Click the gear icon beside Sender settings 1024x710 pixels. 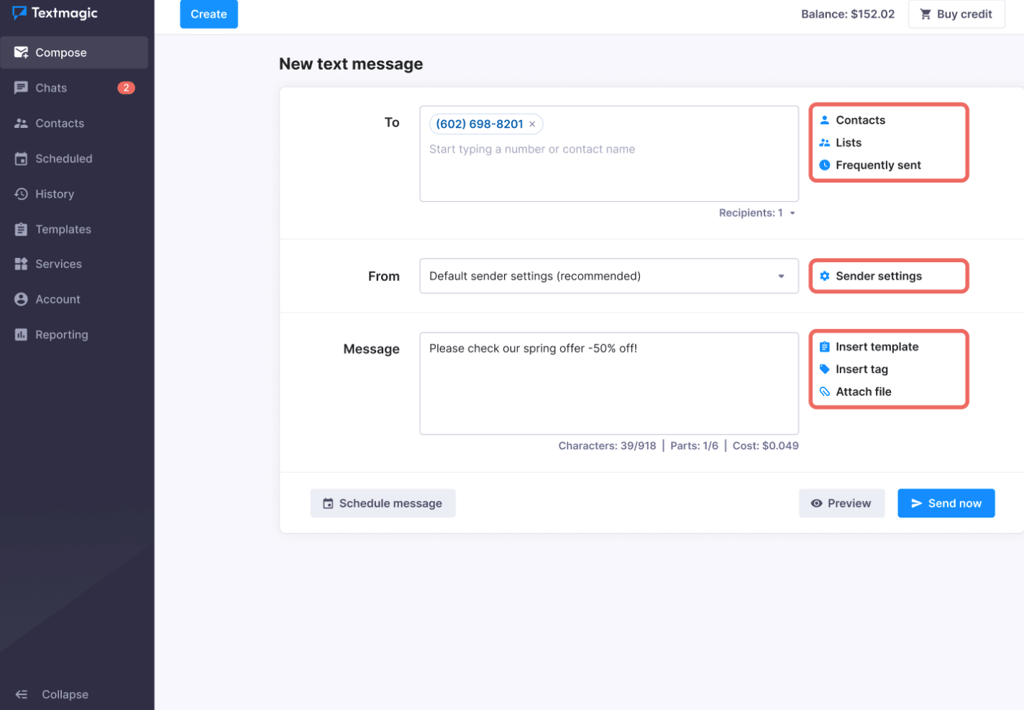[825, 276]
